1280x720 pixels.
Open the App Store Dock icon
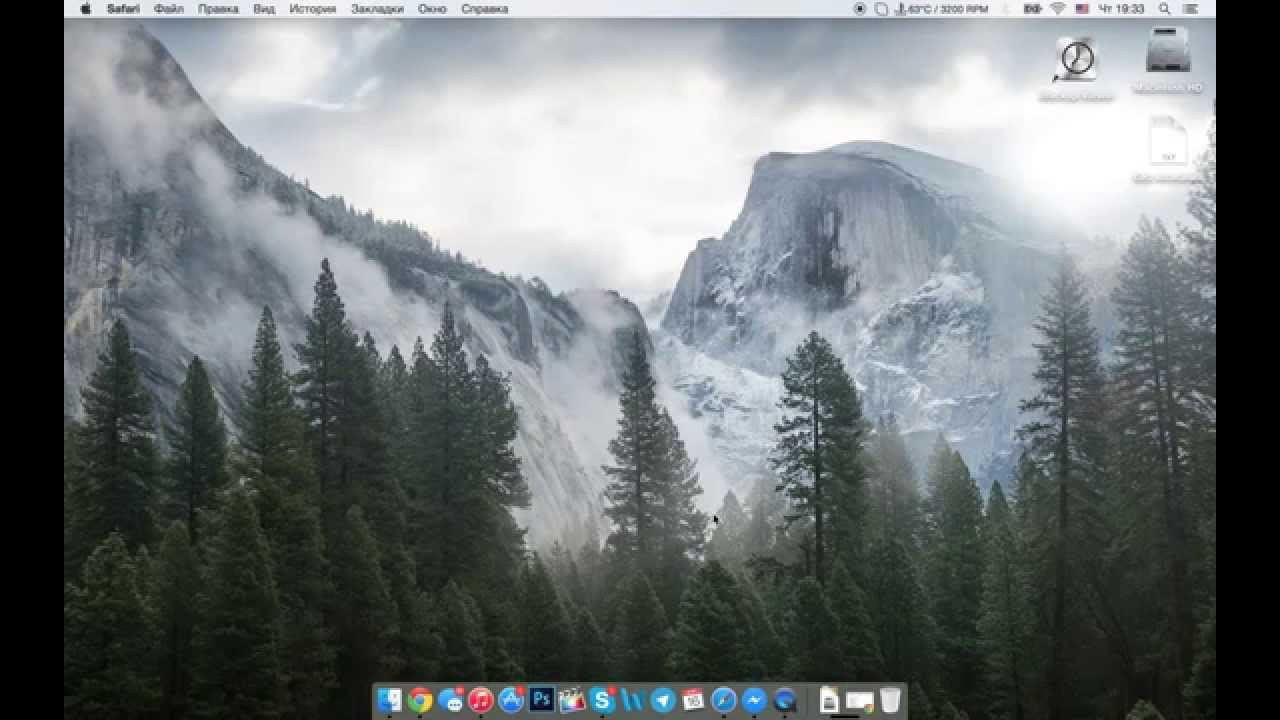pos(511,700)
